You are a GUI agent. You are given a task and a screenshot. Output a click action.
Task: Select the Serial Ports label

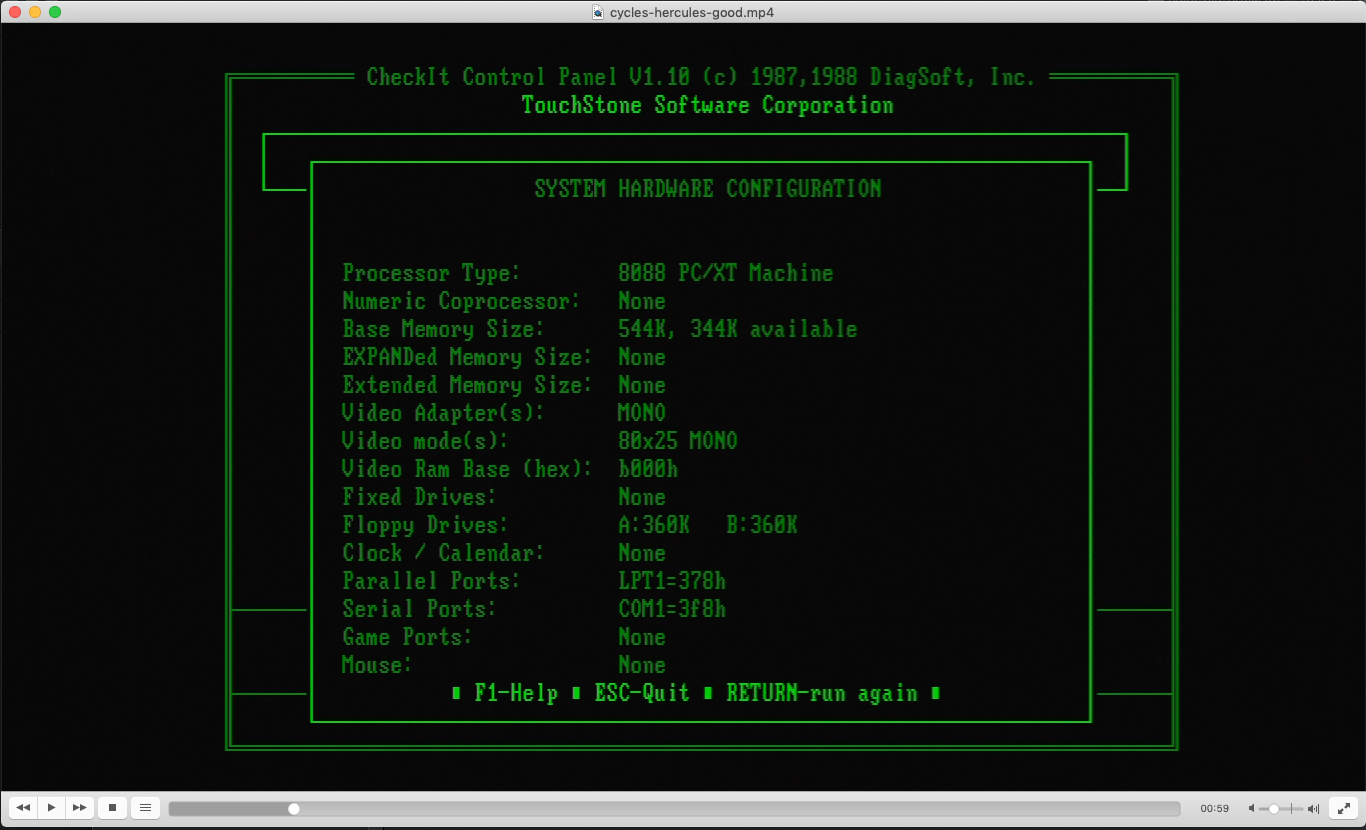(419, 609)
